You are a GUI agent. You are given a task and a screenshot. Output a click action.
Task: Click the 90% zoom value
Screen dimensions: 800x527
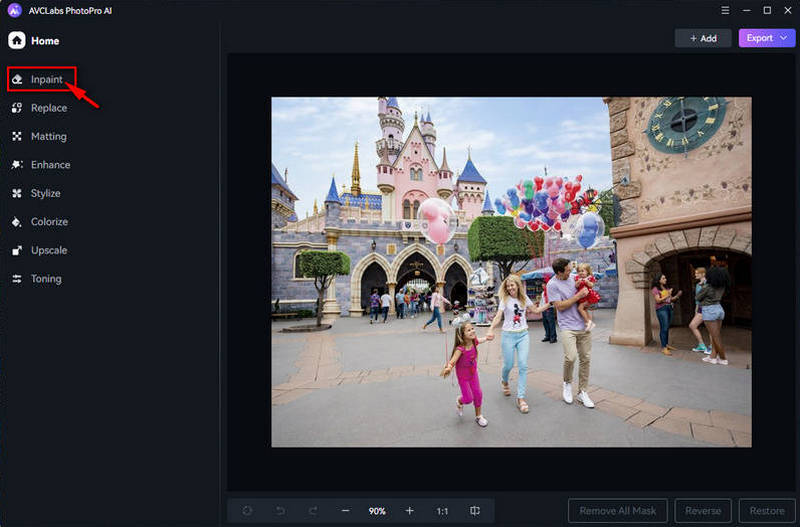pos(377,511)
